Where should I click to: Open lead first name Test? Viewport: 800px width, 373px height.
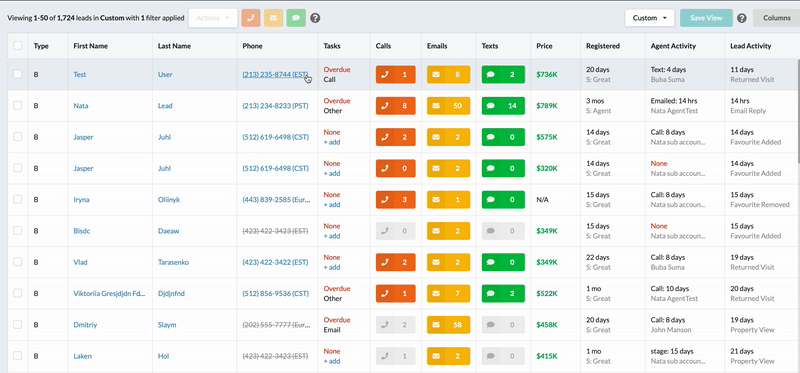tap(80, 74)
